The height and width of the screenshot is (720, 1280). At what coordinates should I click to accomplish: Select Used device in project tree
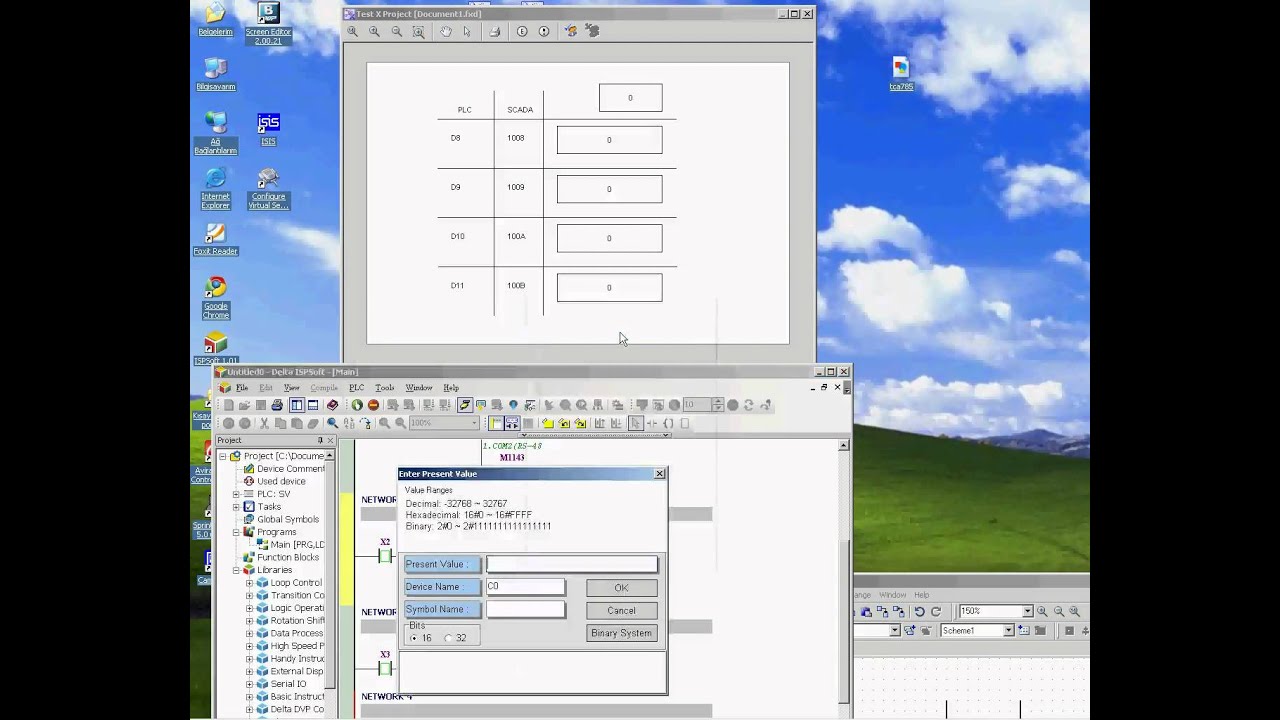281,481
